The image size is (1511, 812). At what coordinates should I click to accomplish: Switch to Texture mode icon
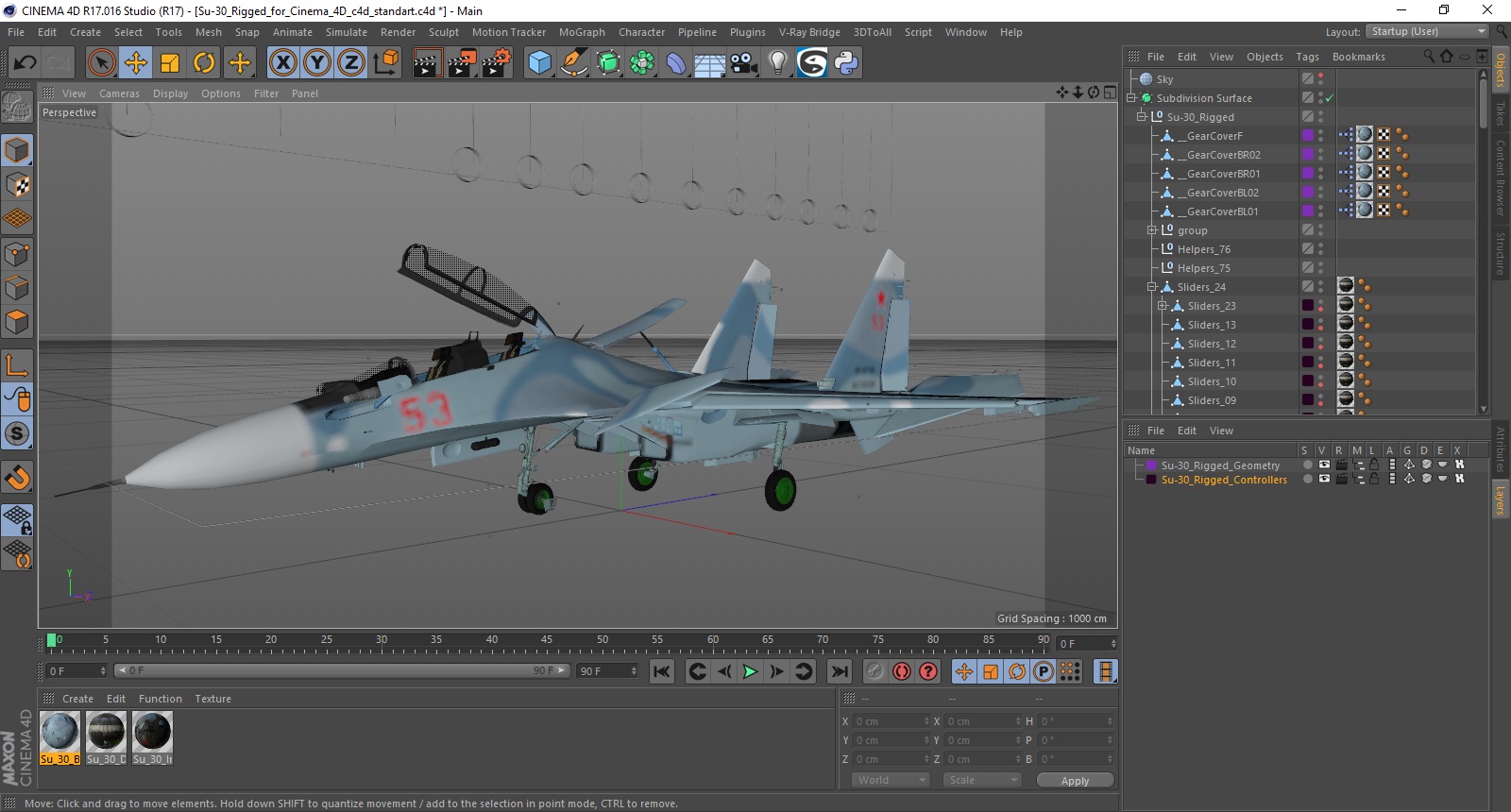click(17, 185)
